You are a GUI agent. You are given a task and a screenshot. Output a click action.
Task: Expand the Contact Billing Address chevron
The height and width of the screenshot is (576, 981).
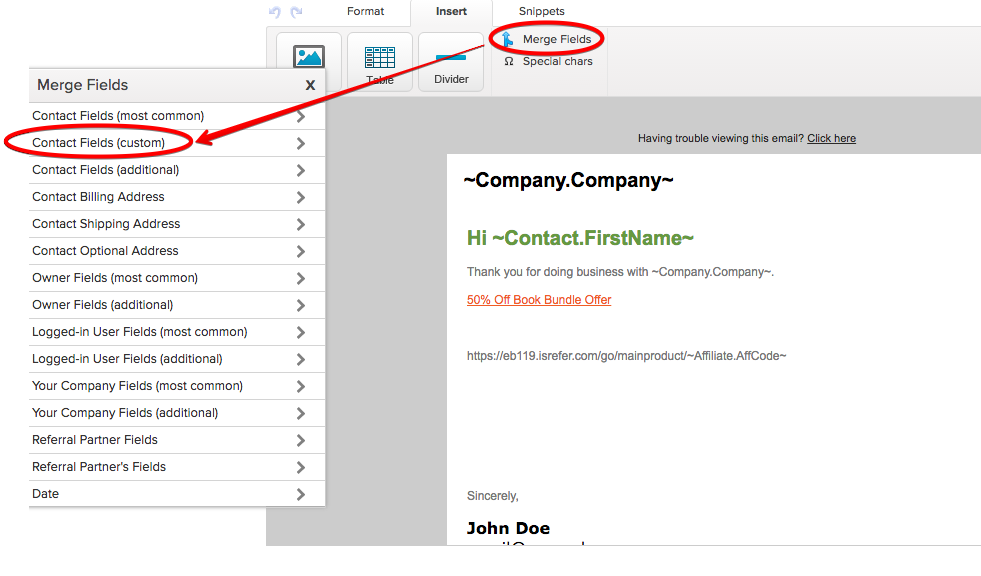pos(300,198)
